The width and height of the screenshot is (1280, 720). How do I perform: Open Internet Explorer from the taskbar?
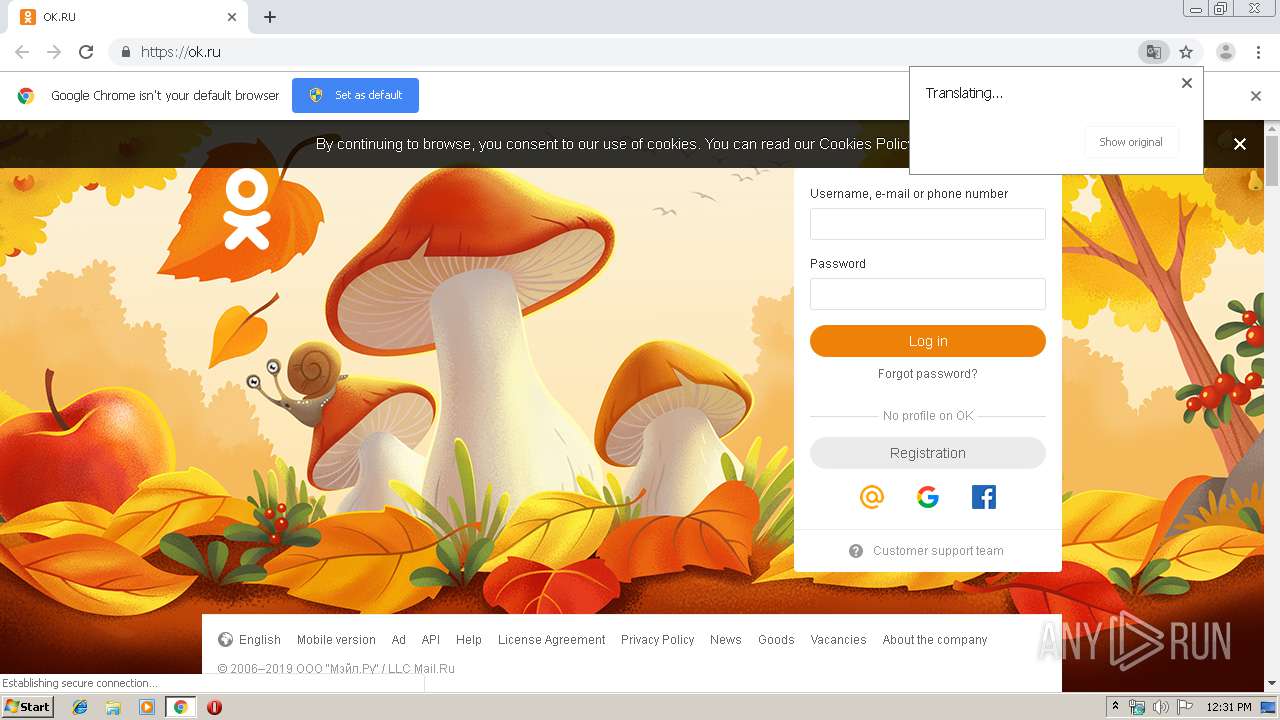coord(80,707)
